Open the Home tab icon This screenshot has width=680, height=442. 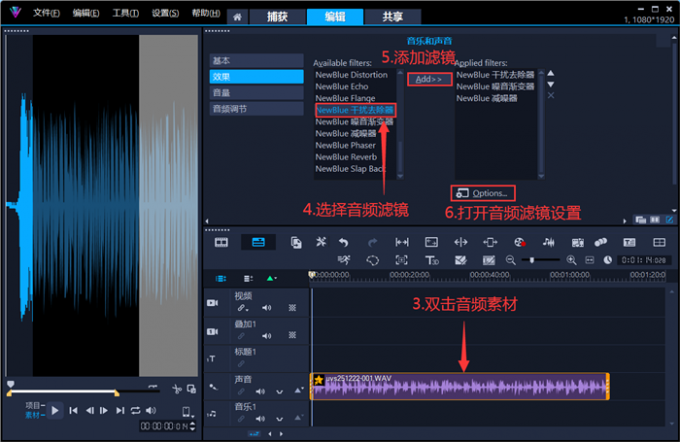[237, 17]
